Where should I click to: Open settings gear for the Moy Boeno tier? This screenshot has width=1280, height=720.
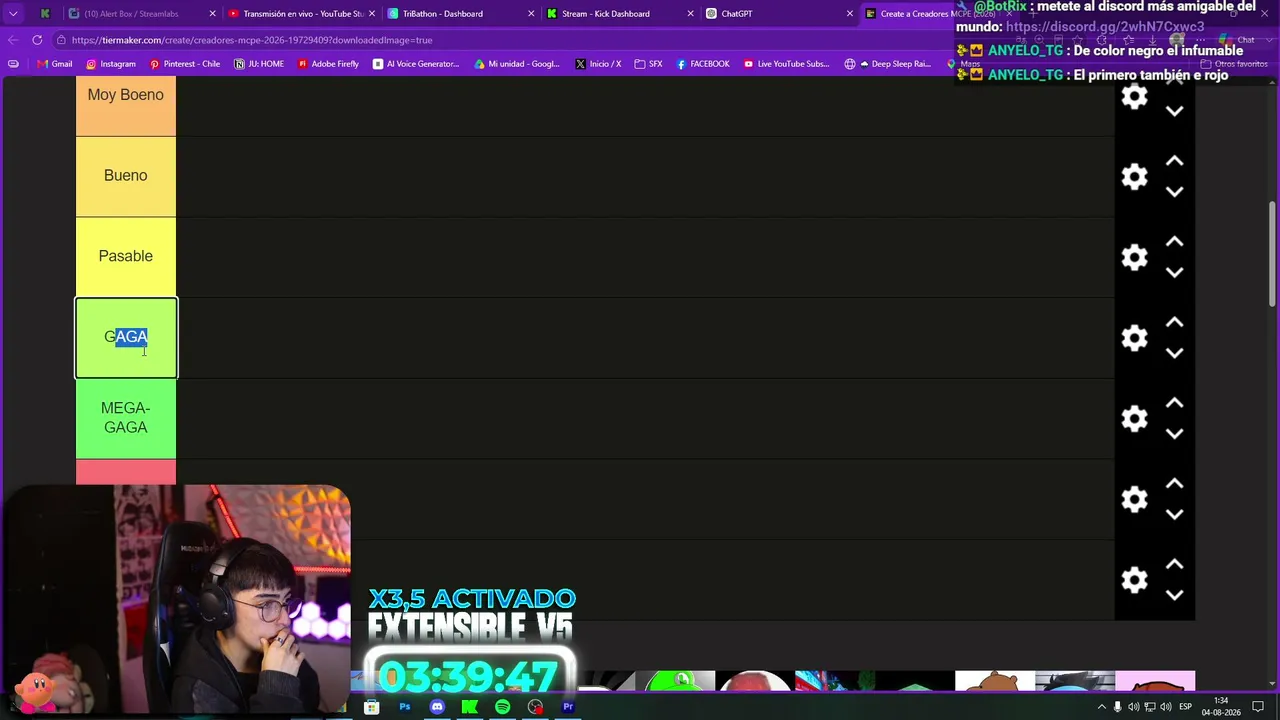1134,97
